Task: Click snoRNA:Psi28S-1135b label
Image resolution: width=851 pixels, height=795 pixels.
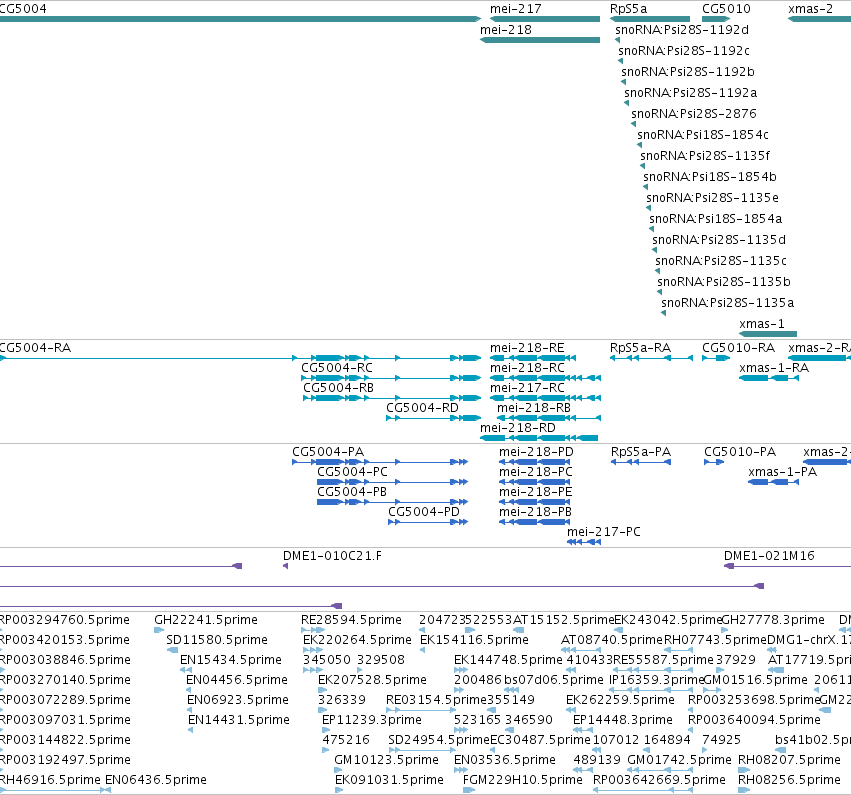Action: click(724, 282)
